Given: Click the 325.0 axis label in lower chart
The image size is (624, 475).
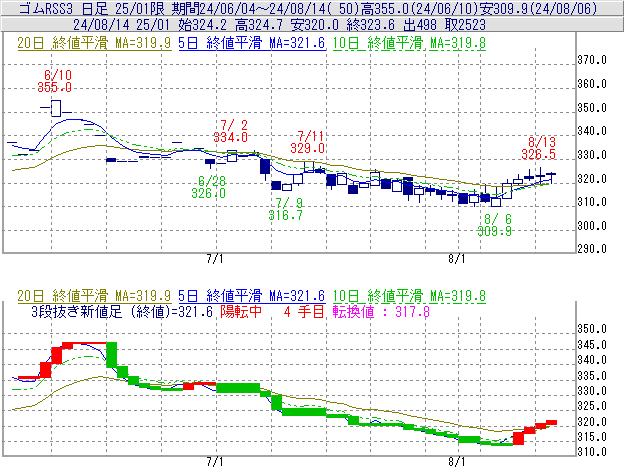Looking at the screenshot, I should tap(592, 406).
